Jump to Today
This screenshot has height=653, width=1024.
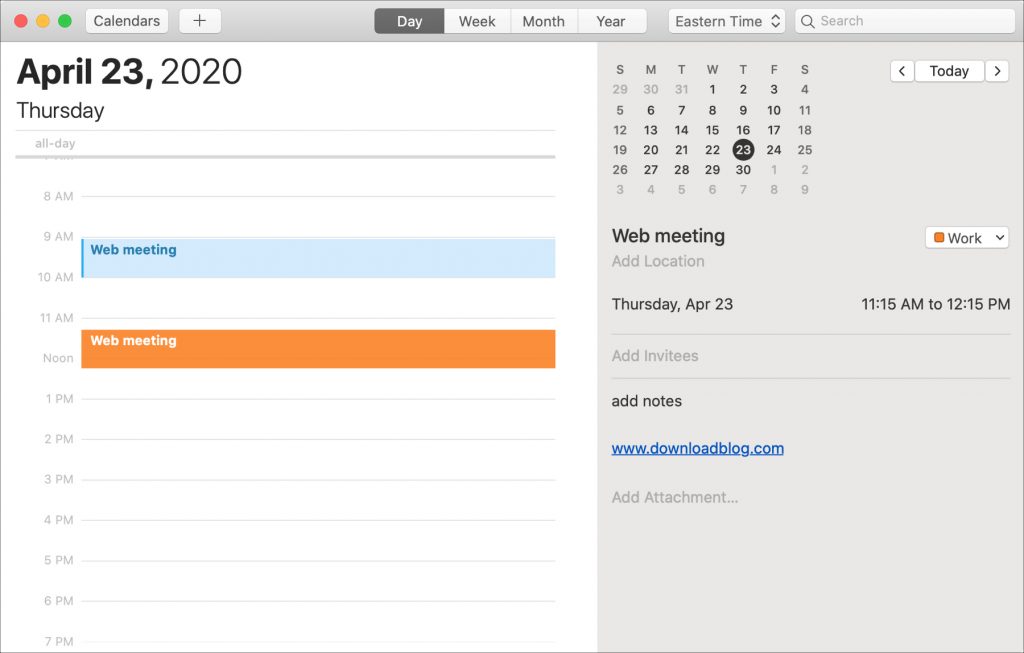point(948,70)
